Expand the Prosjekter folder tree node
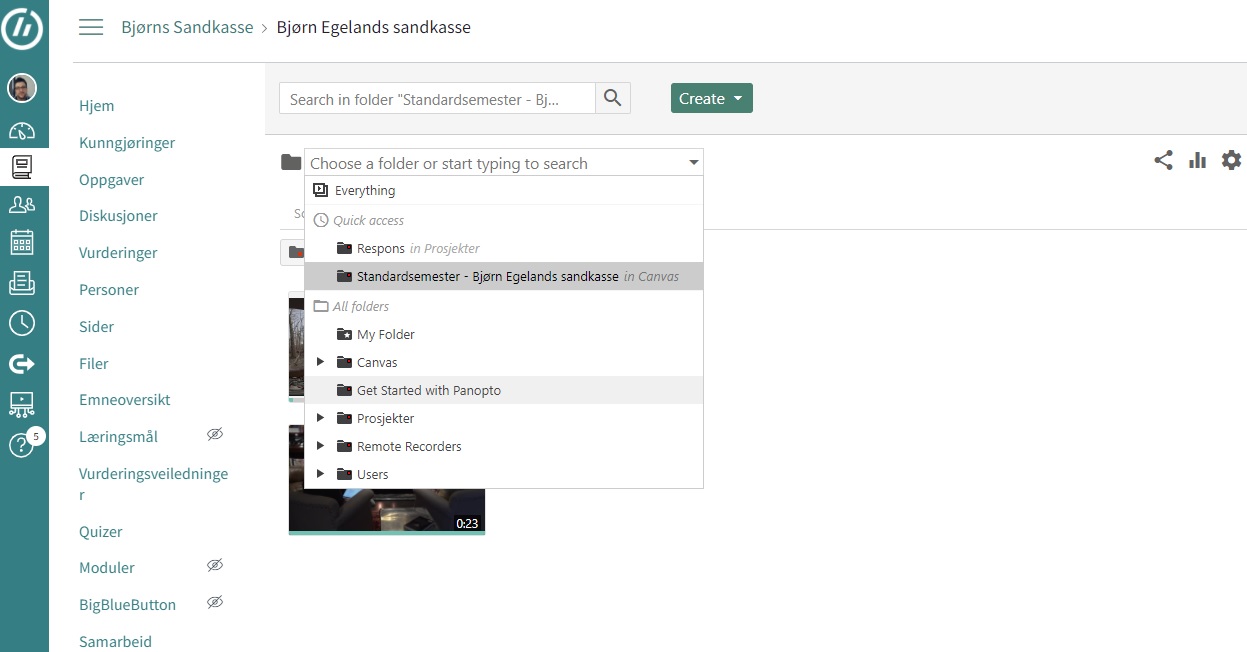The height and width of the screenshot is (652, 1247). [x=320, y=418]
